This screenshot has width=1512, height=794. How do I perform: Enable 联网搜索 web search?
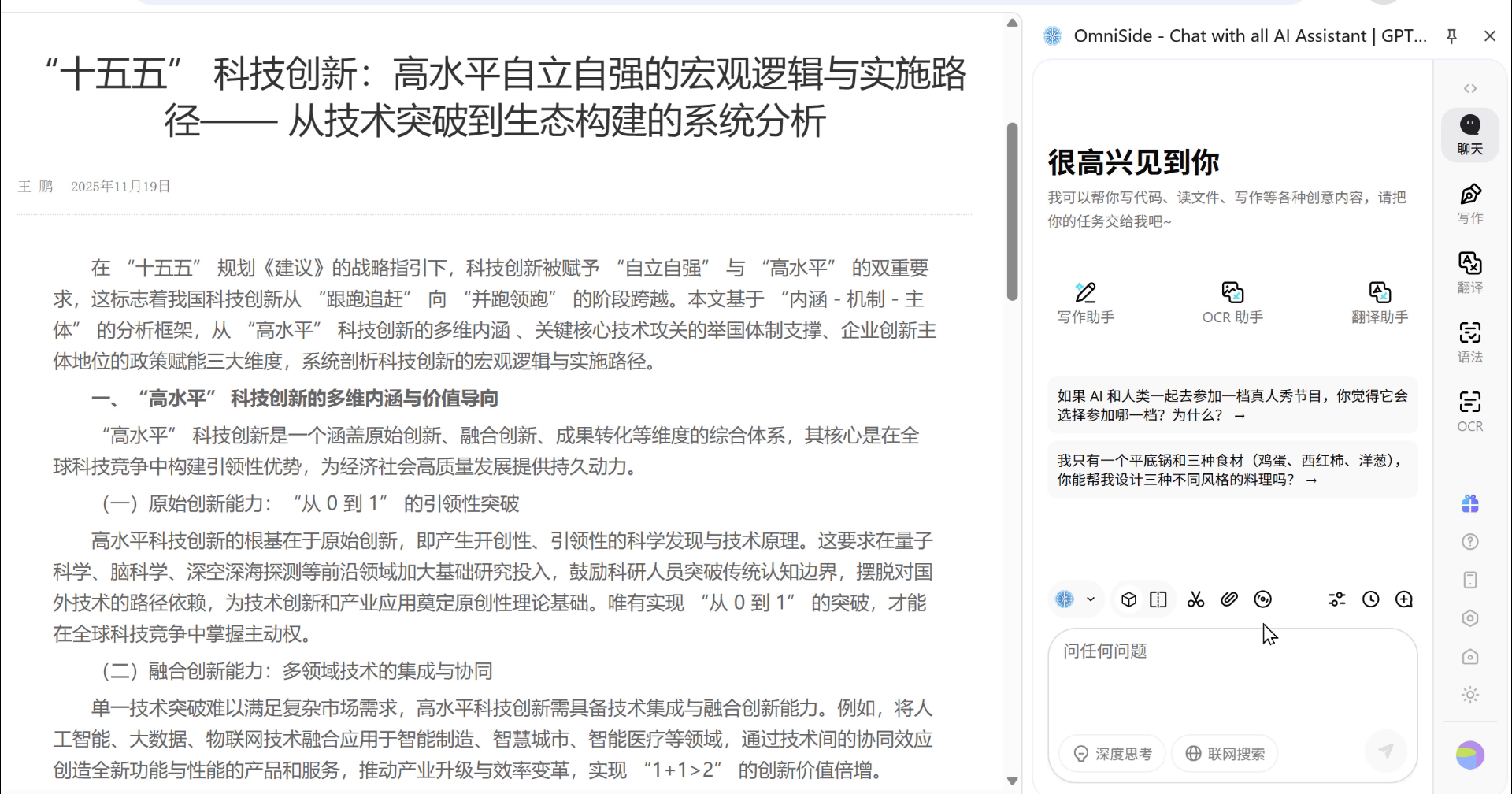tap(1225, 754)
